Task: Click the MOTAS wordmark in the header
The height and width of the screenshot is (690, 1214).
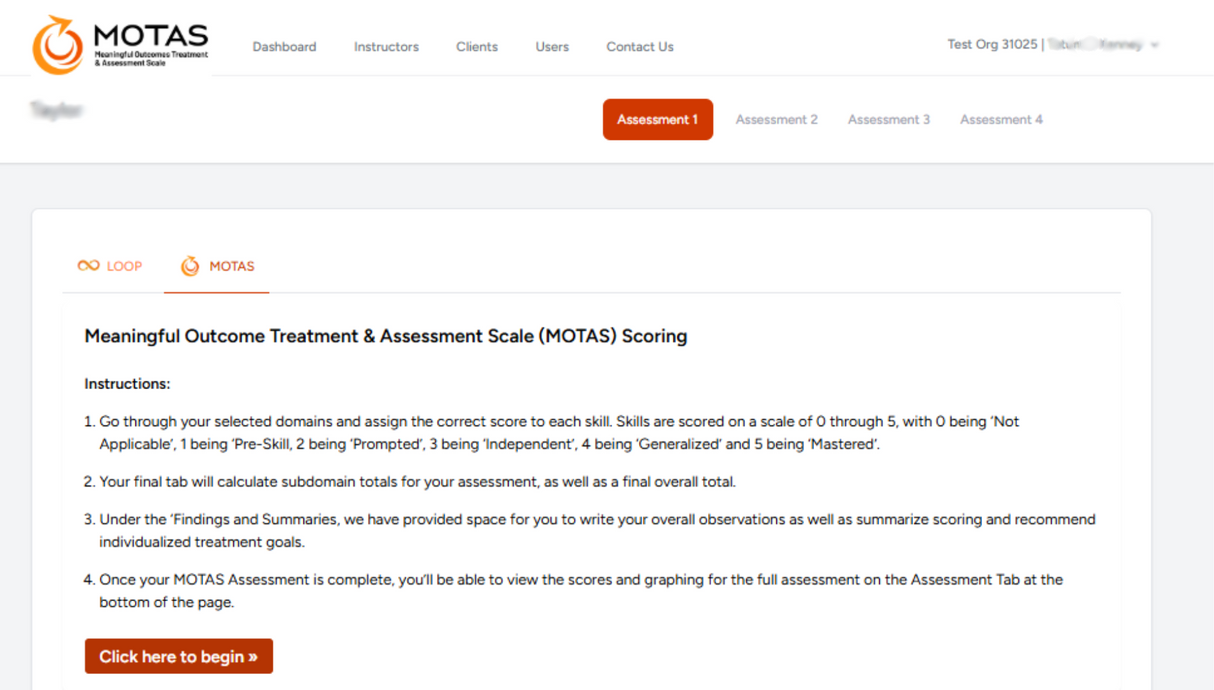Action: tap(151, 38)
